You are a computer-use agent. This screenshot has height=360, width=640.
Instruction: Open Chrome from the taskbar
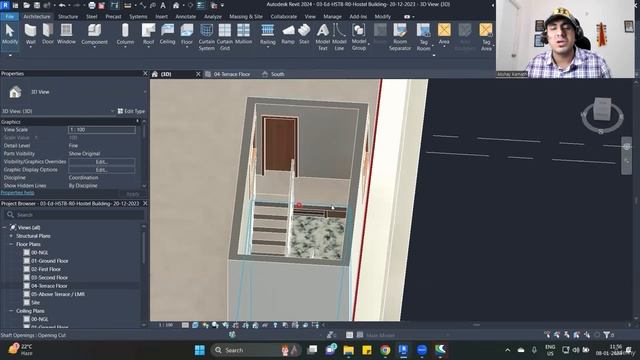point(385,350)
